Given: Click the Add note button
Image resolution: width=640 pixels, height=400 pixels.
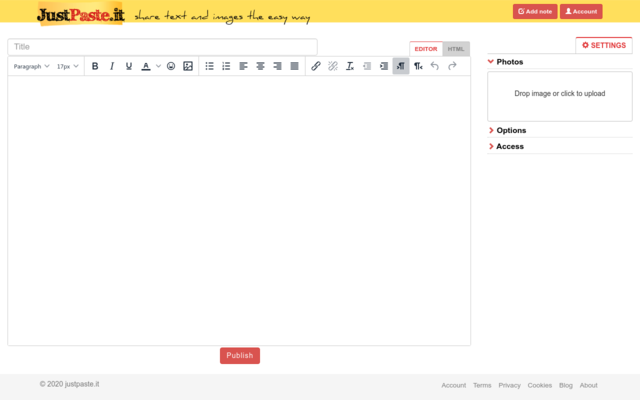Looking at the screenshot, I should click(535, 11).
